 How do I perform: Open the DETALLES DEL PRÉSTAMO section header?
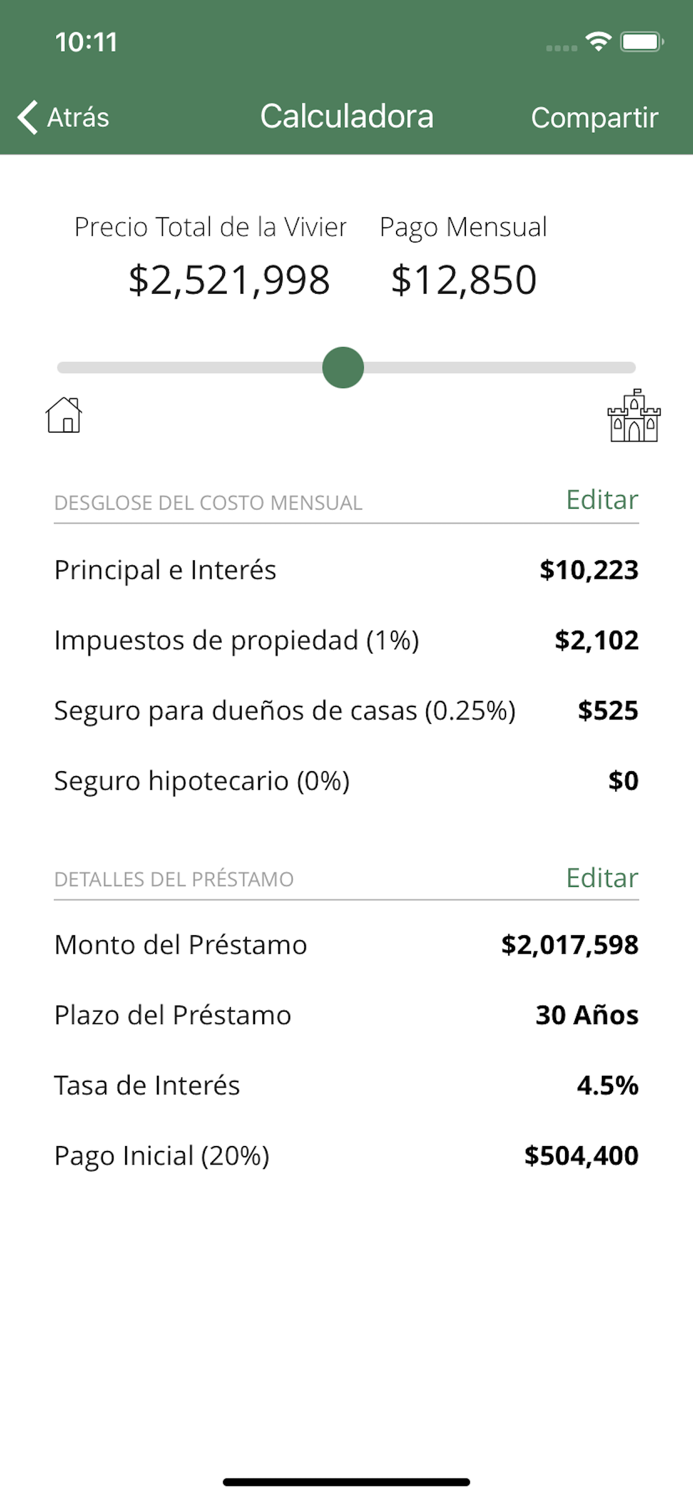click(x=175, y=880)
